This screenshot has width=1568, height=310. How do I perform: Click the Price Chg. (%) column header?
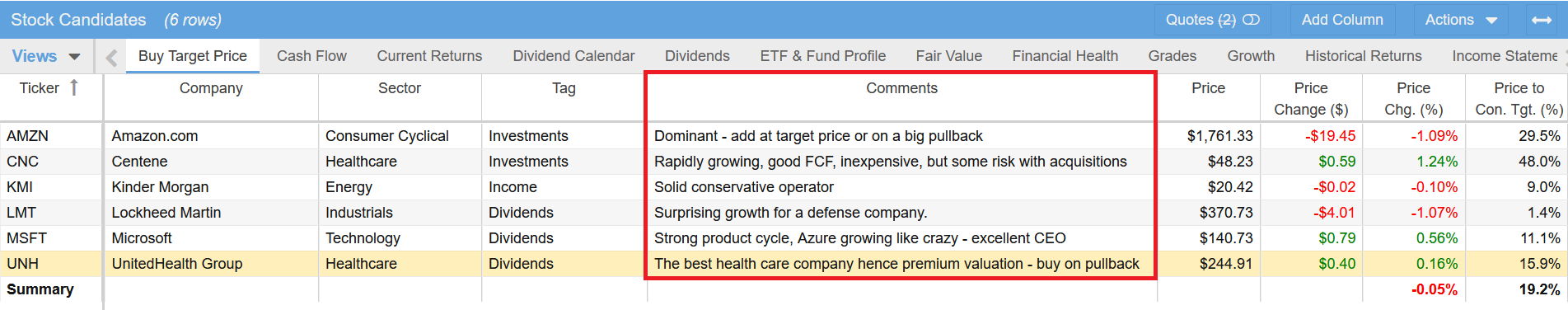(1413, 99)
